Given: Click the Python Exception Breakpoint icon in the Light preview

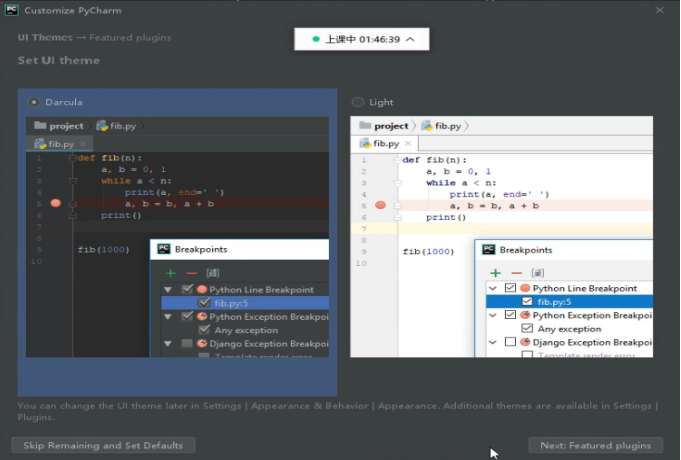Looking at the screenshot, I should point(525,314).
